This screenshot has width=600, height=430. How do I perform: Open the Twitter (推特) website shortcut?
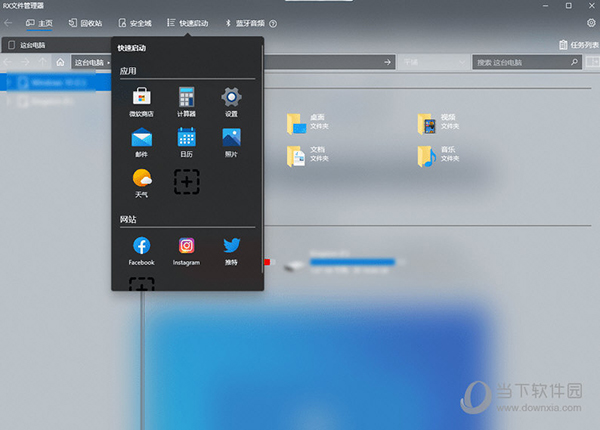pos(231,251)
